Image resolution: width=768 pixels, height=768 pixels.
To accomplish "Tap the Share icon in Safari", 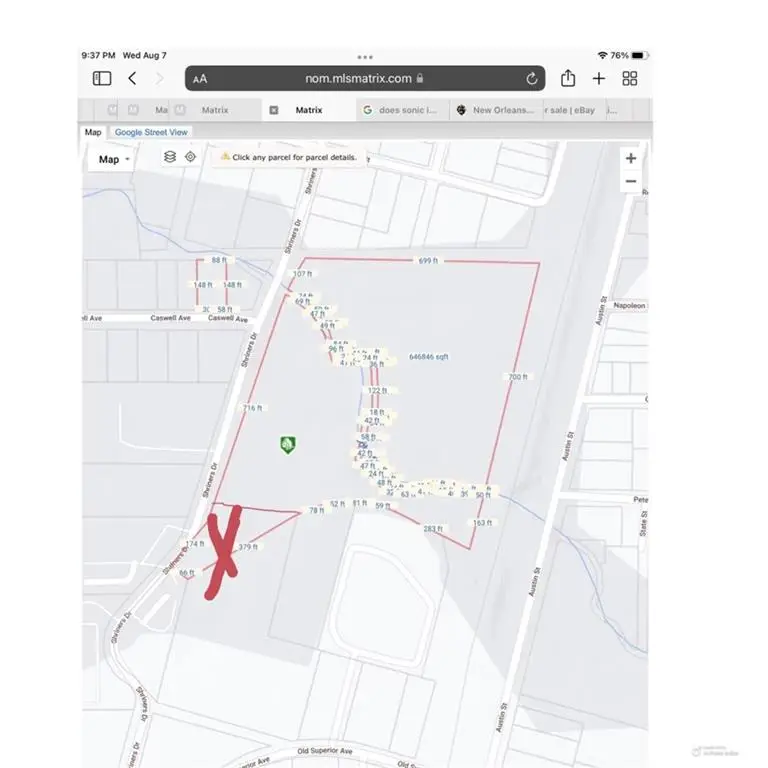I will click(x=568, y=78).
